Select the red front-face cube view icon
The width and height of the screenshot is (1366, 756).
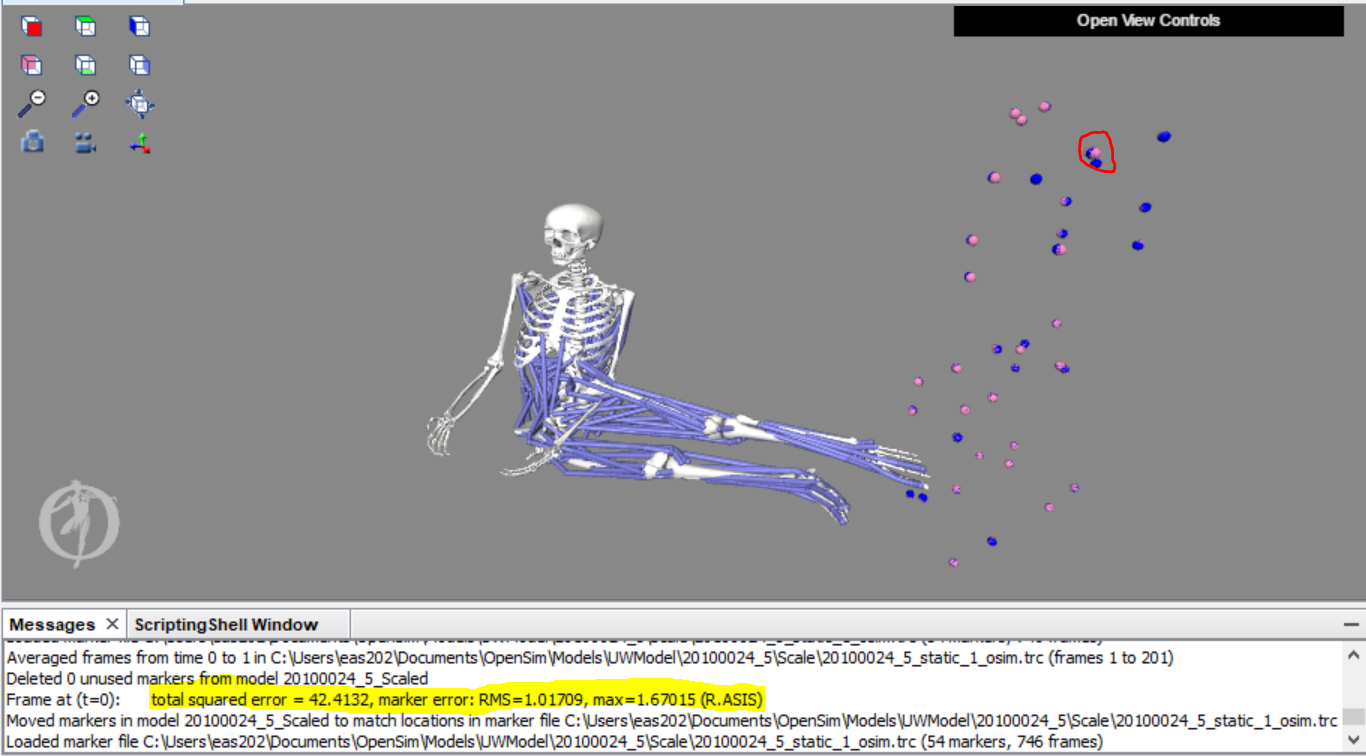pos(32,27)
